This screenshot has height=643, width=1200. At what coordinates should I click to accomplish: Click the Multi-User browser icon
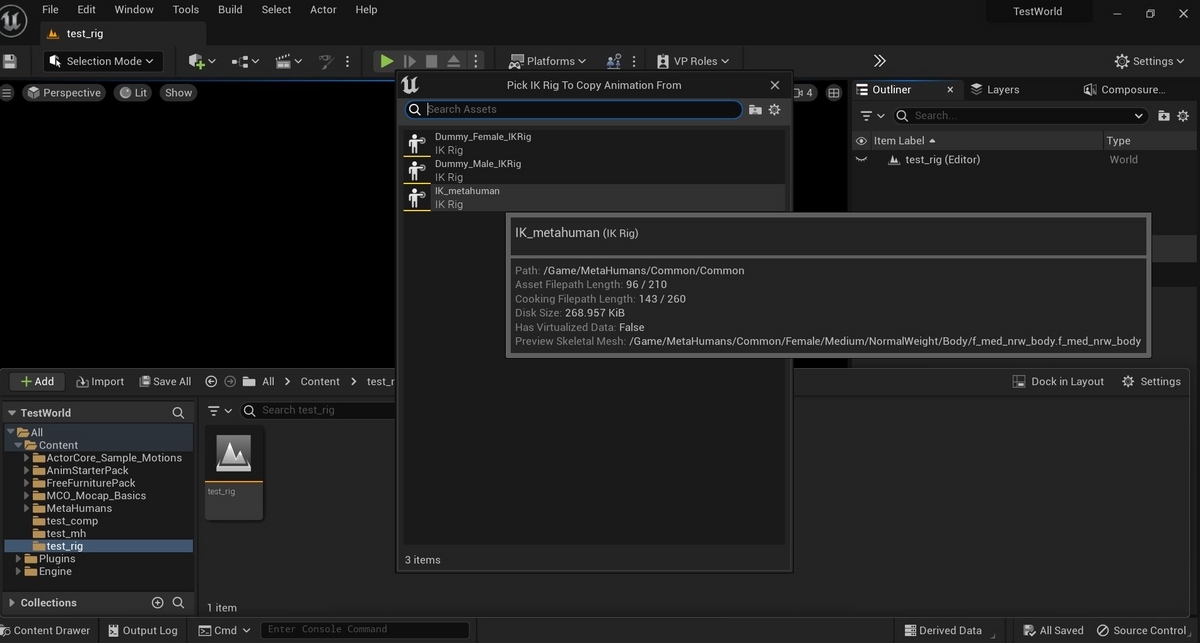click(614, 61)
